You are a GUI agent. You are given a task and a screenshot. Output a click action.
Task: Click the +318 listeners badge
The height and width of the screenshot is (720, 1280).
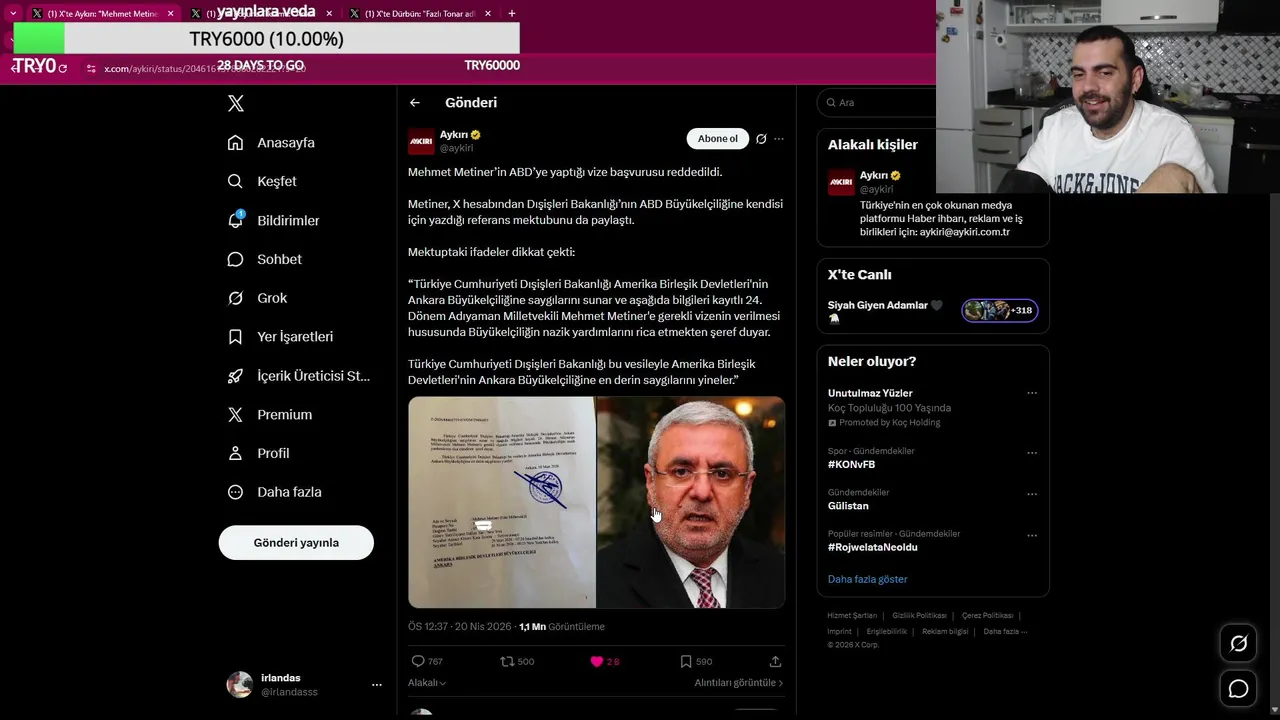tap(1000, 310)
